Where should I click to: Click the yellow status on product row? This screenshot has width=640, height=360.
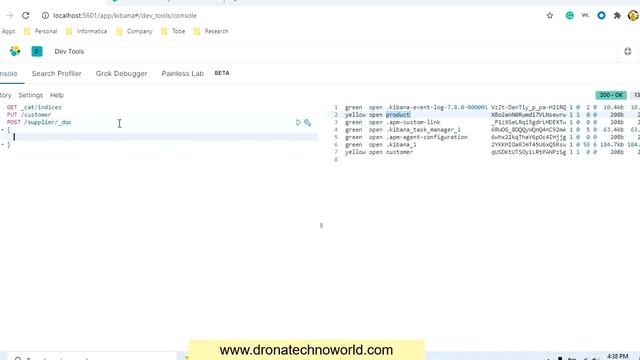click(355, 115)
